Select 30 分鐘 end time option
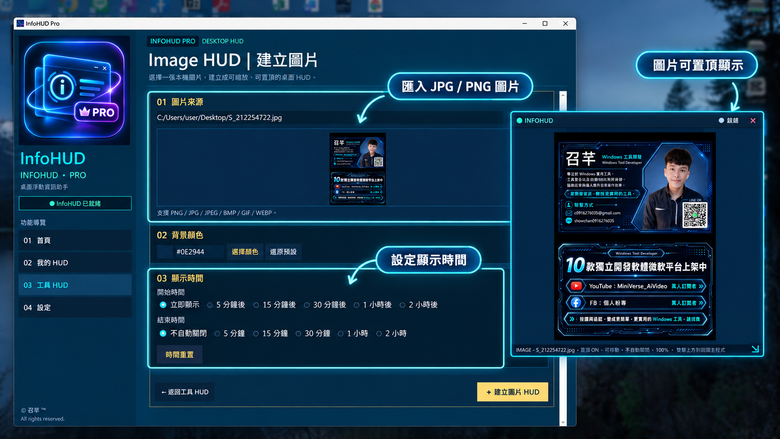The height and width of the screenshot is (439, 780). (x=313, y=333)
